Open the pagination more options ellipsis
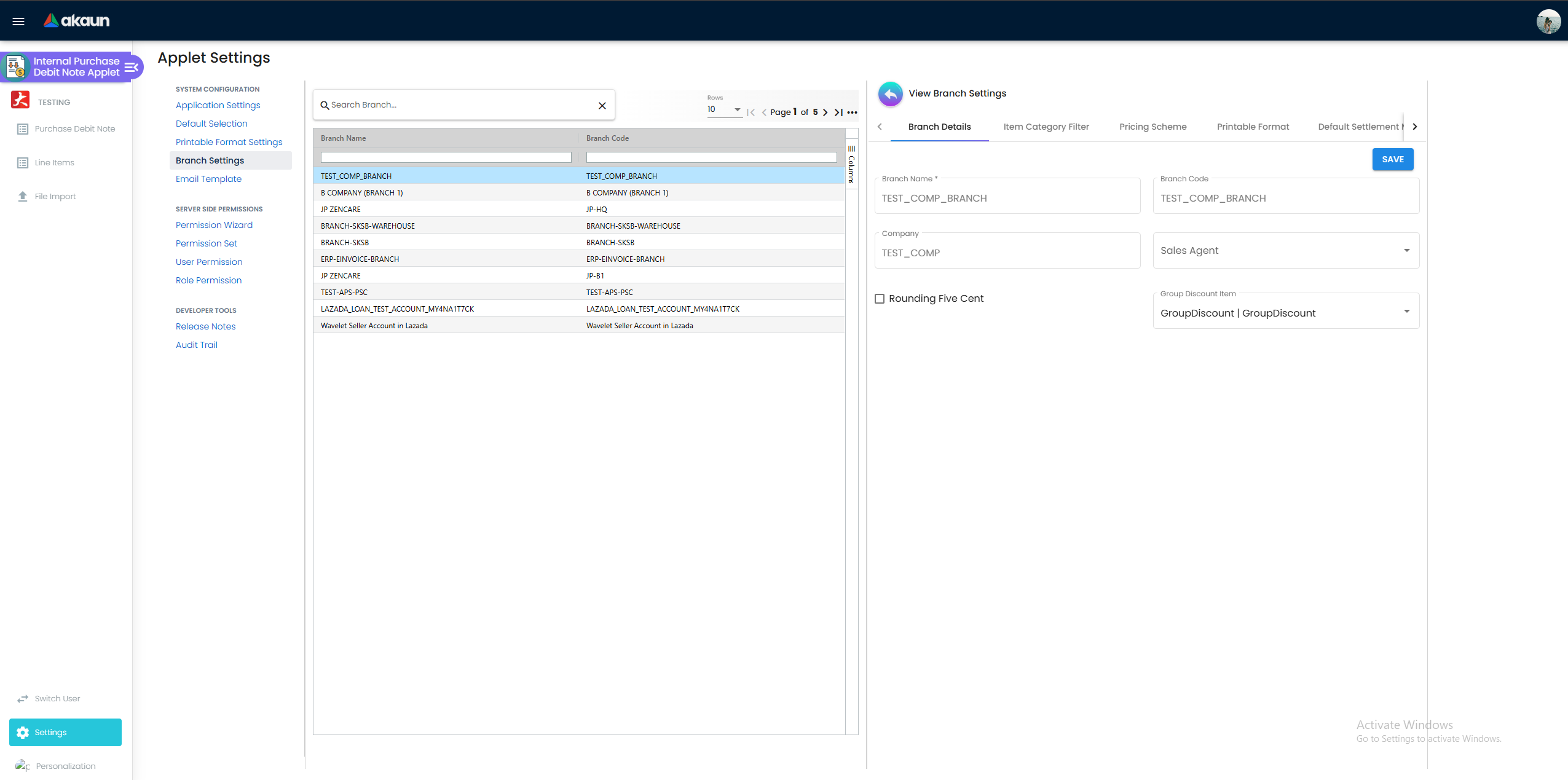The width and height of the screenshot is (1568, 780). 852,112
